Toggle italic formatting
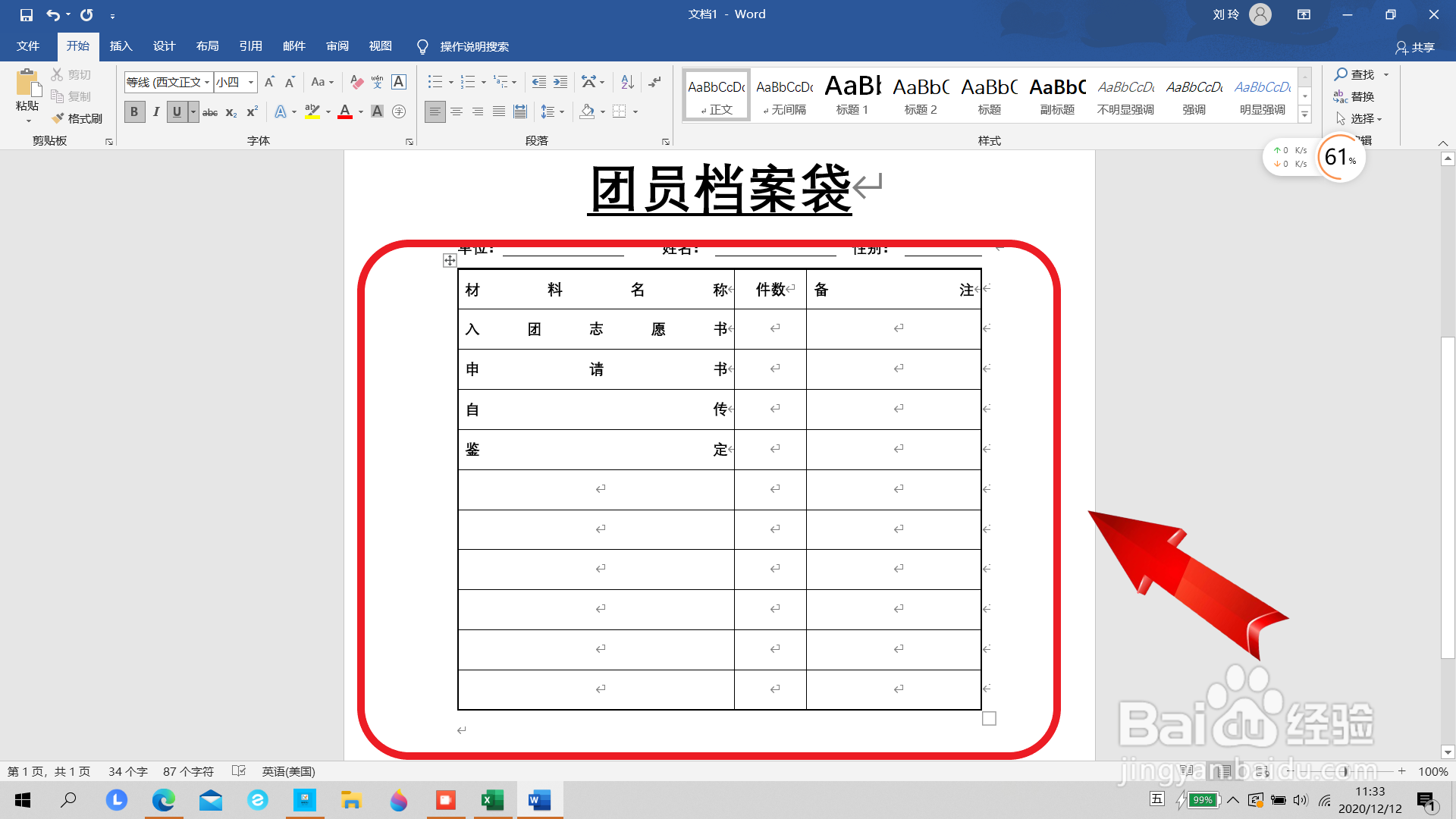This screenshot has width=1456, height=819. point(156,111)
